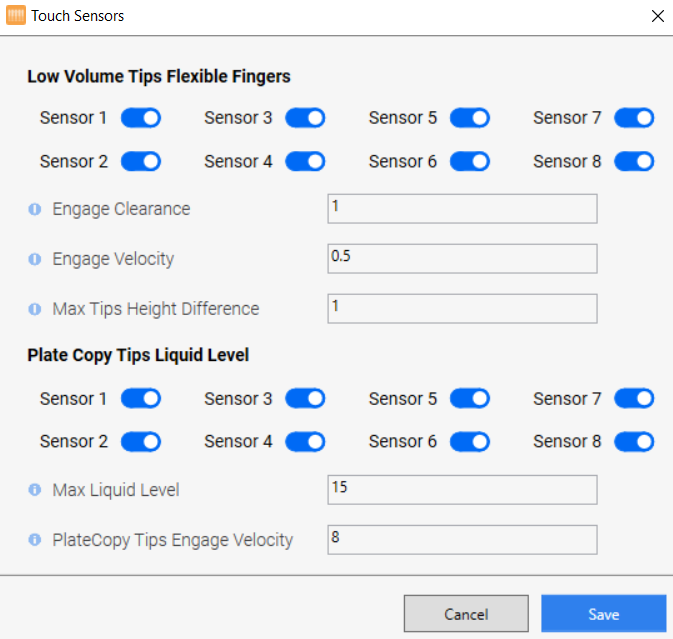Close the Touch Sensors dialog

click(657, 16)
